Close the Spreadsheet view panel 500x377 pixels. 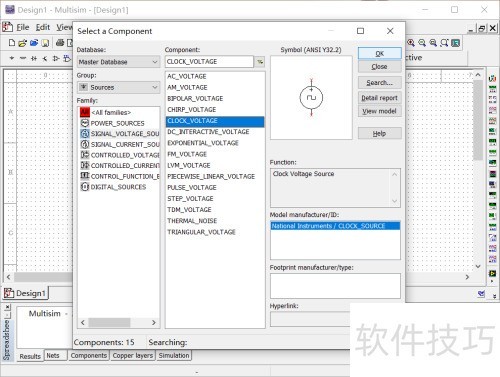(x=7, y=307)
